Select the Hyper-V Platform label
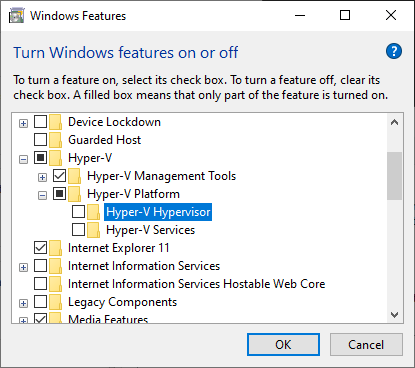Screen dimensions: 415x368 tap(133, 194)
